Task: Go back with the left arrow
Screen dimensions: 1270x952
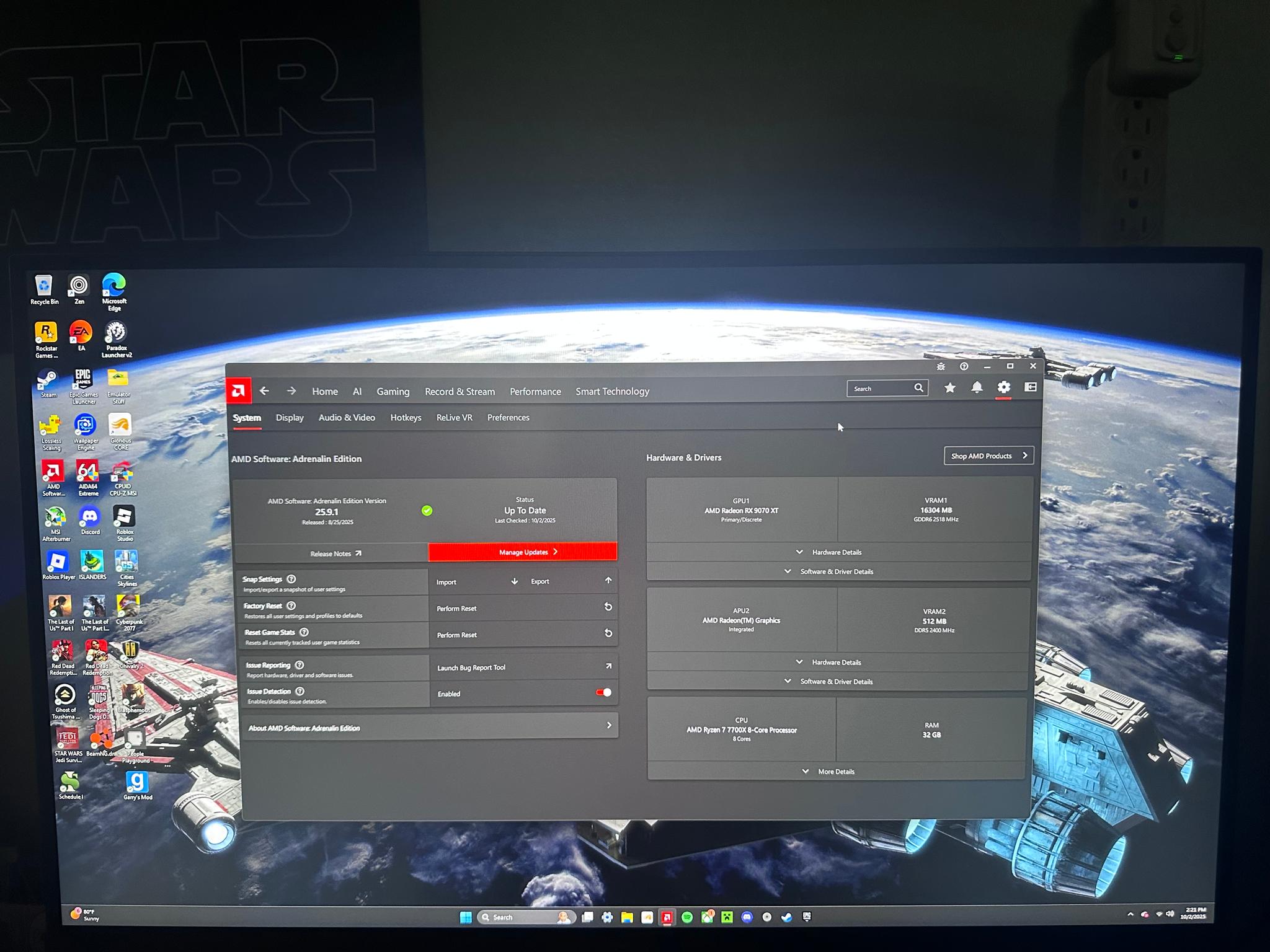Action: [264, 390]
